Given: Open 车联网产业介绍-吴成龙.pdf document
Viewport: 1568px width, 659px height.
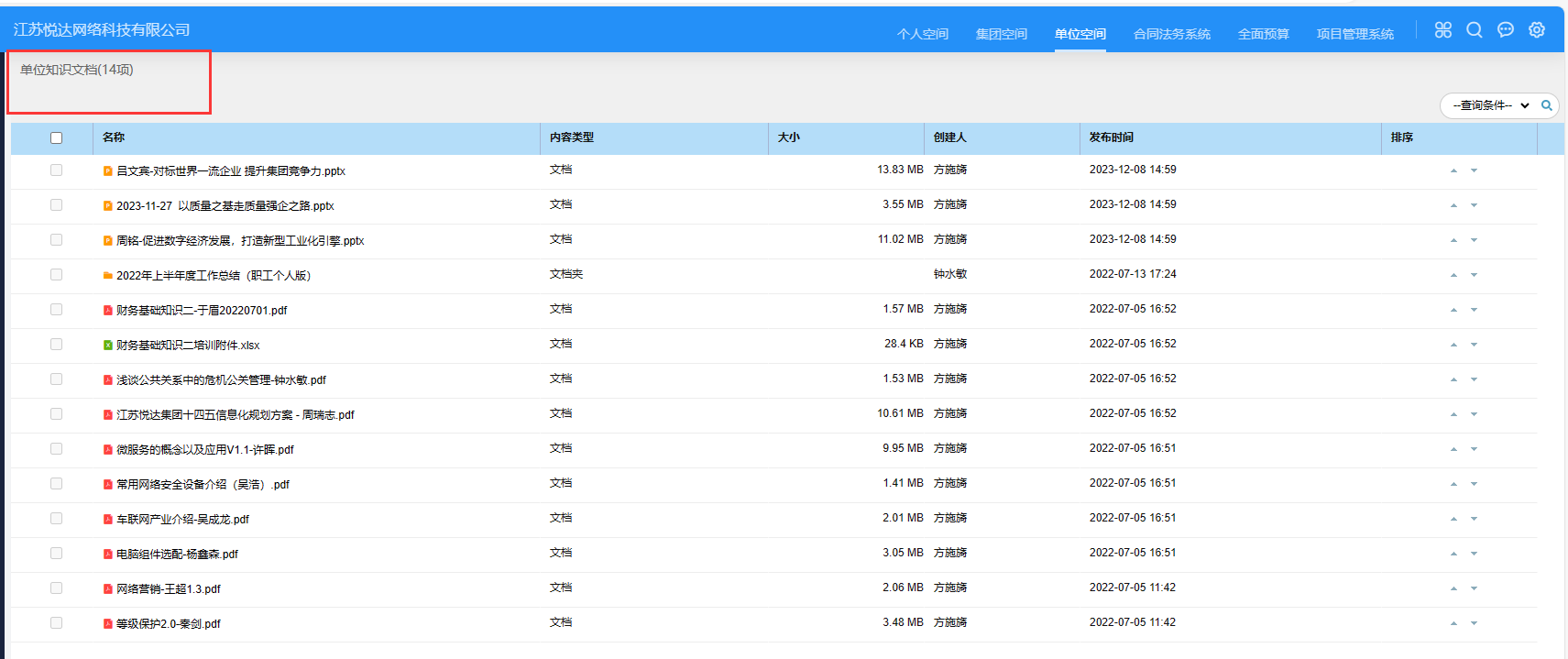Looking at the screenshot, I should click(x=182, y=520).
